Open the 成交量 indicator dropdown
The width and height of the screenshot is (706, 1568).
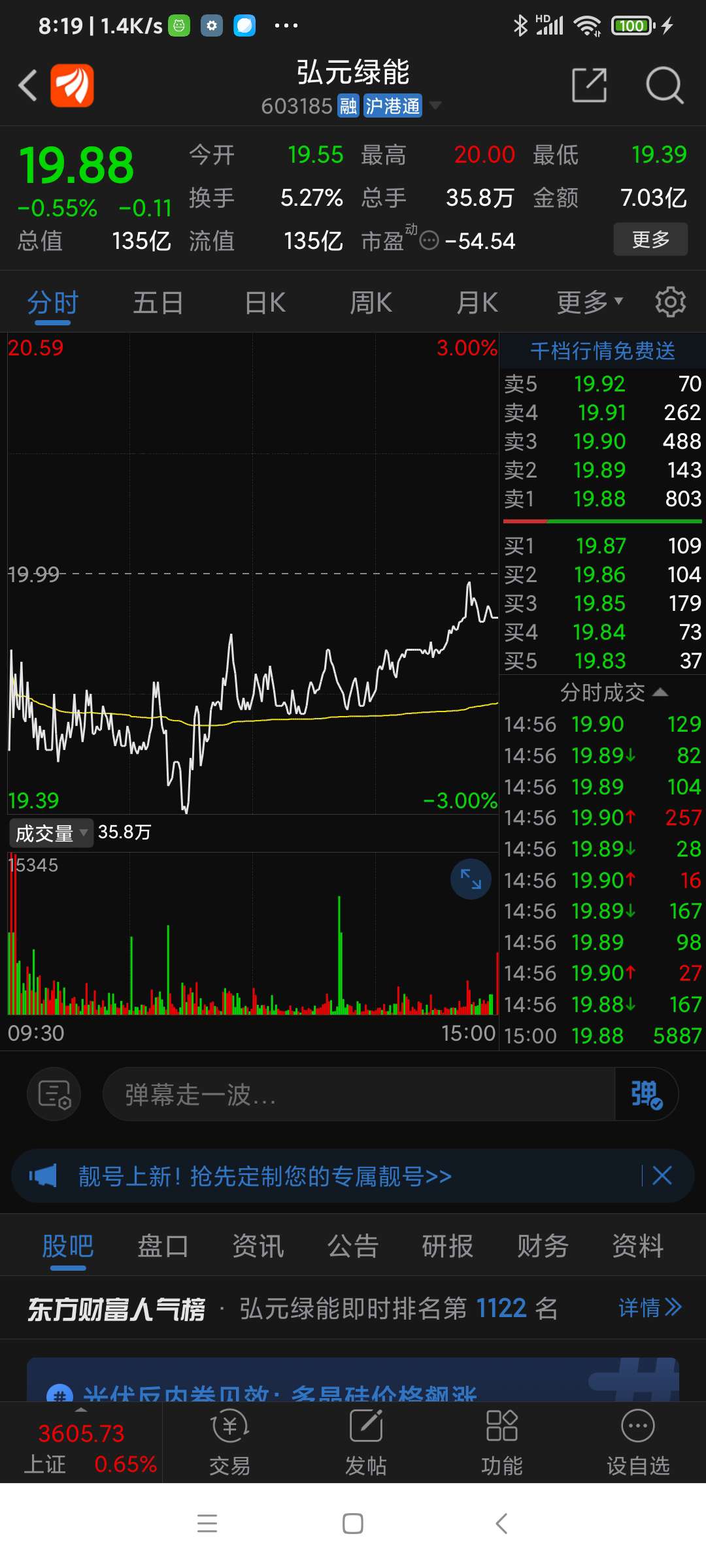[52, 833]
